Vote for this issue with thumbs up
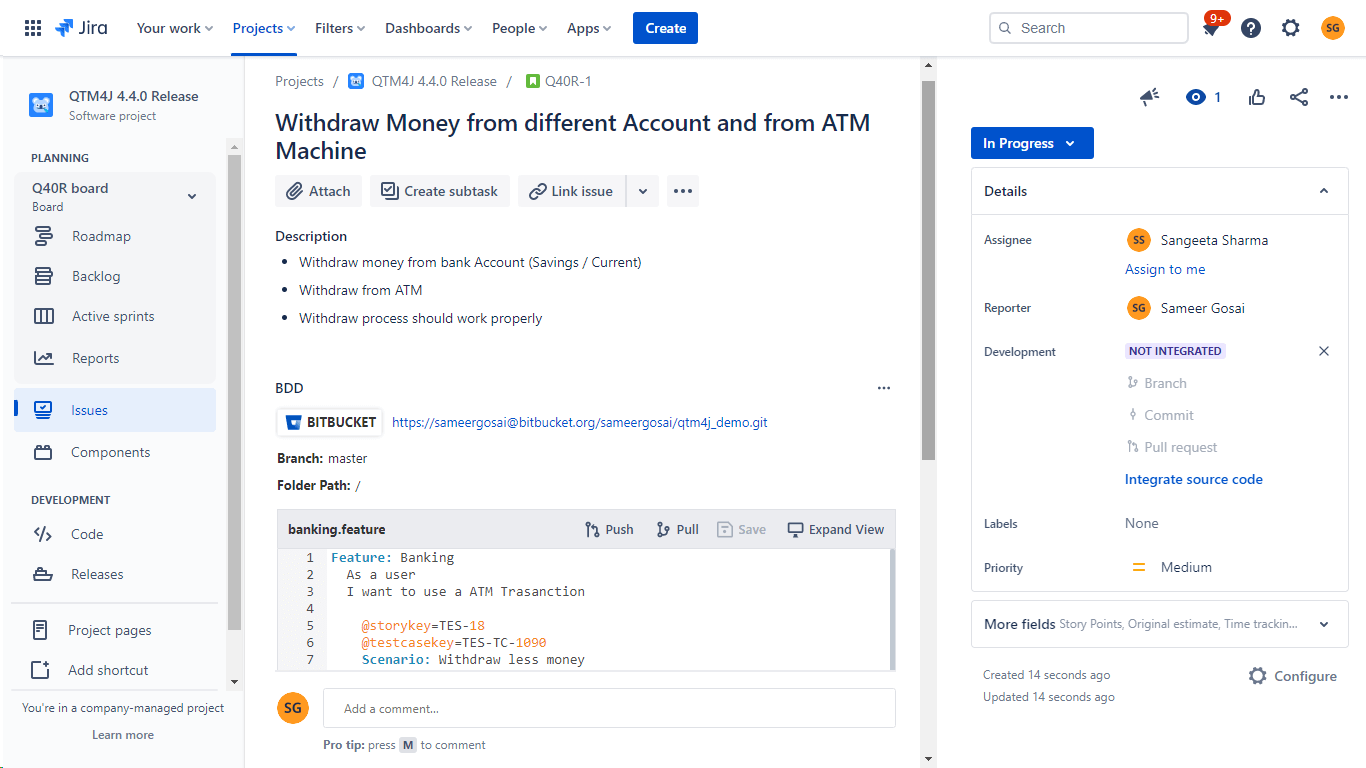The image size is (1366, 768). click(1257, 97)
